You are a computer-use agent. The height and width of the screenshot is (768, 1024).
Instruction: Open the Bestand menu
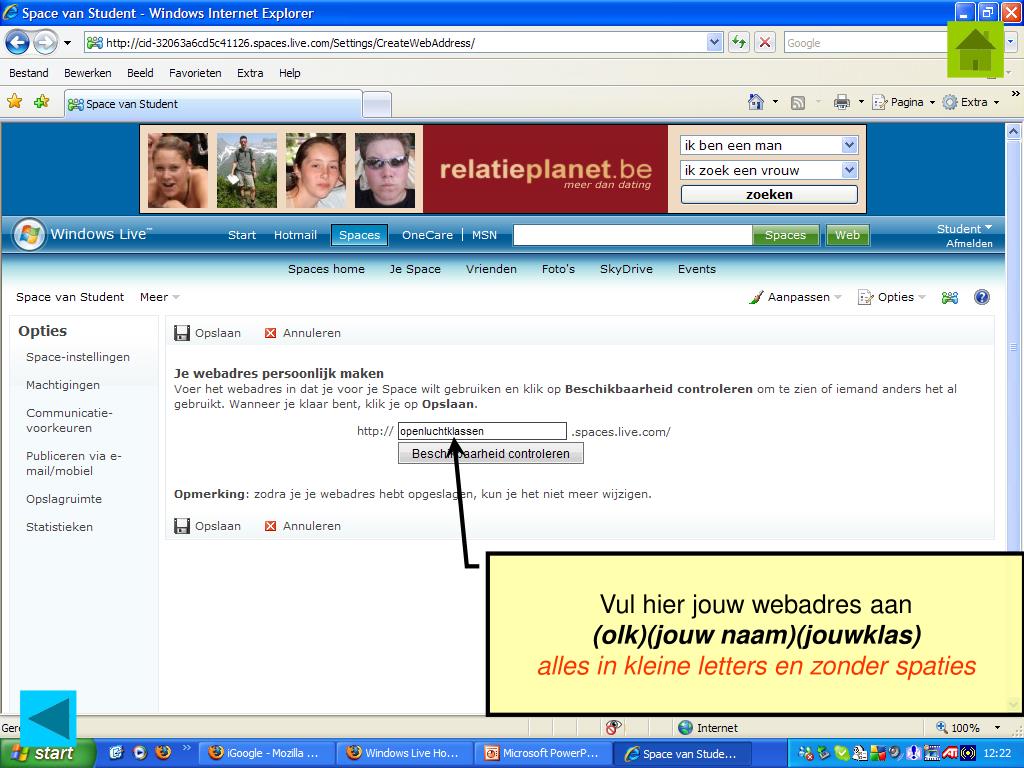click(29, 73)
